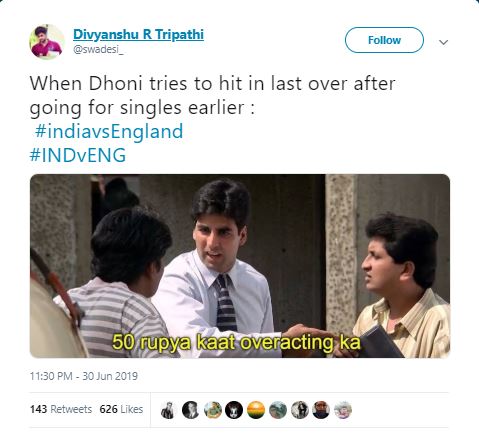View the 143 Retweets list
Viewport: 479px width, 436px height.
point(61,409)
